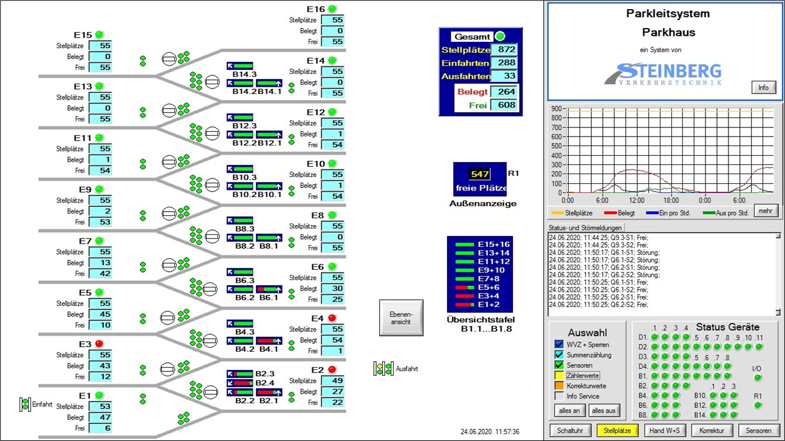The image size is (785, 441).
Task: Switch to the Schaltuhr mode
Action: click(570, 430)
